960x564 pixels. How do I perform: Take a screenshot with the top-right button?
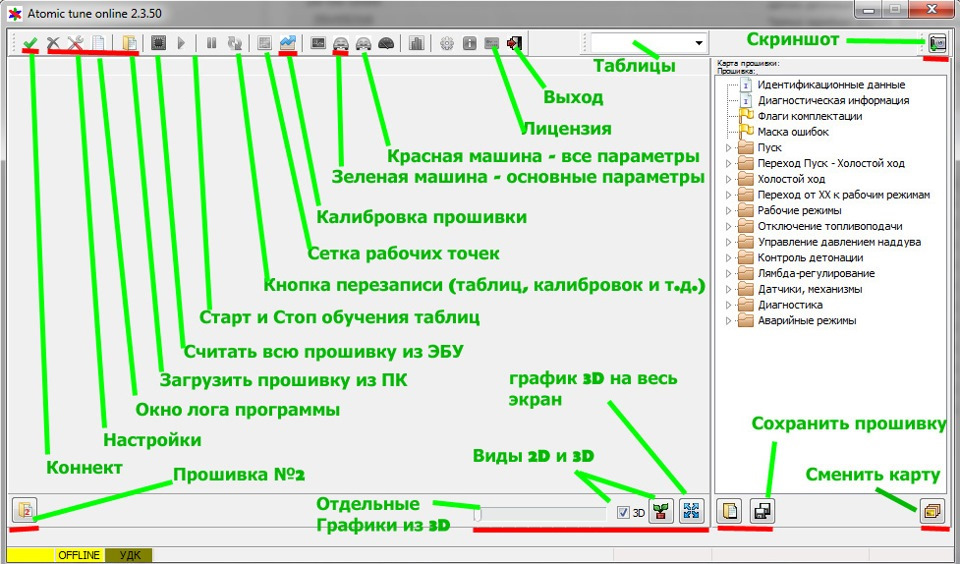(937, 43)
